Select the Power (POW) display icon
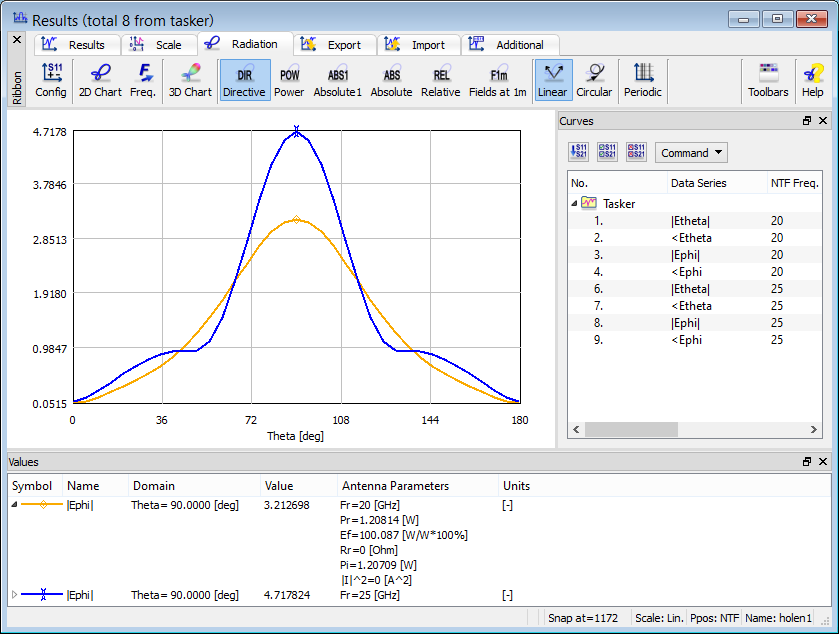Image resolution: width=839 pixels, height=634 pixels. tap(289, 80)
